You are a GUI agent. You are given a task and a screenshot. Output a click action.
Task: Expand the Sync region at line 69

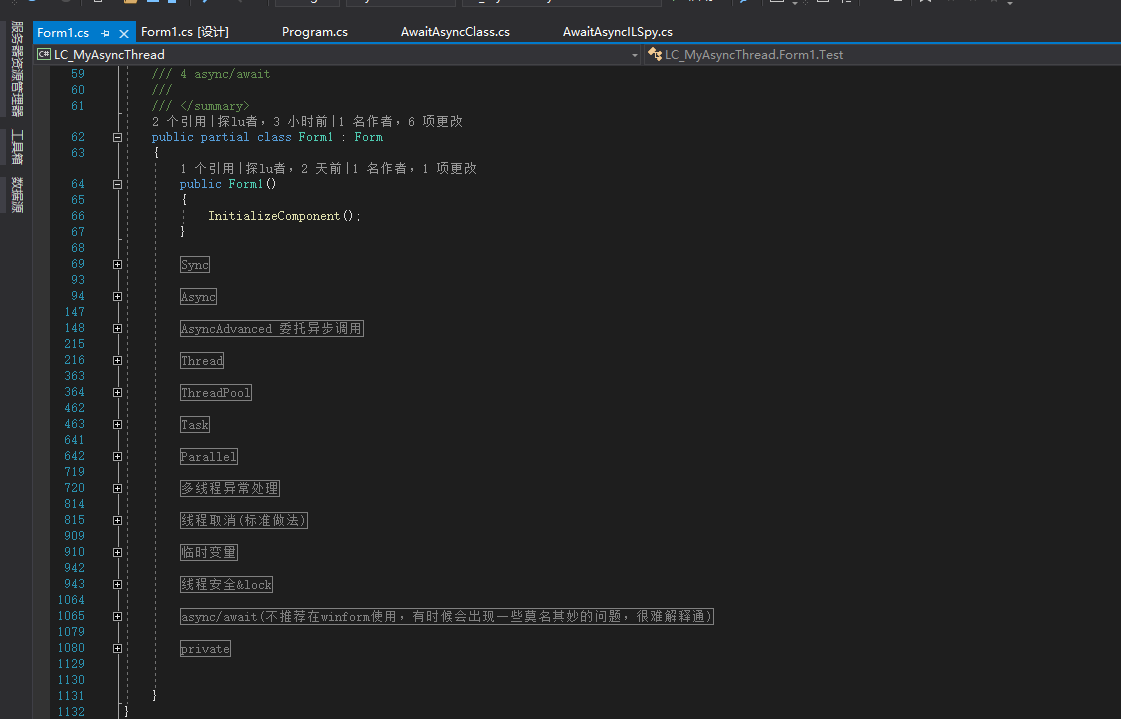pos(117,264)
